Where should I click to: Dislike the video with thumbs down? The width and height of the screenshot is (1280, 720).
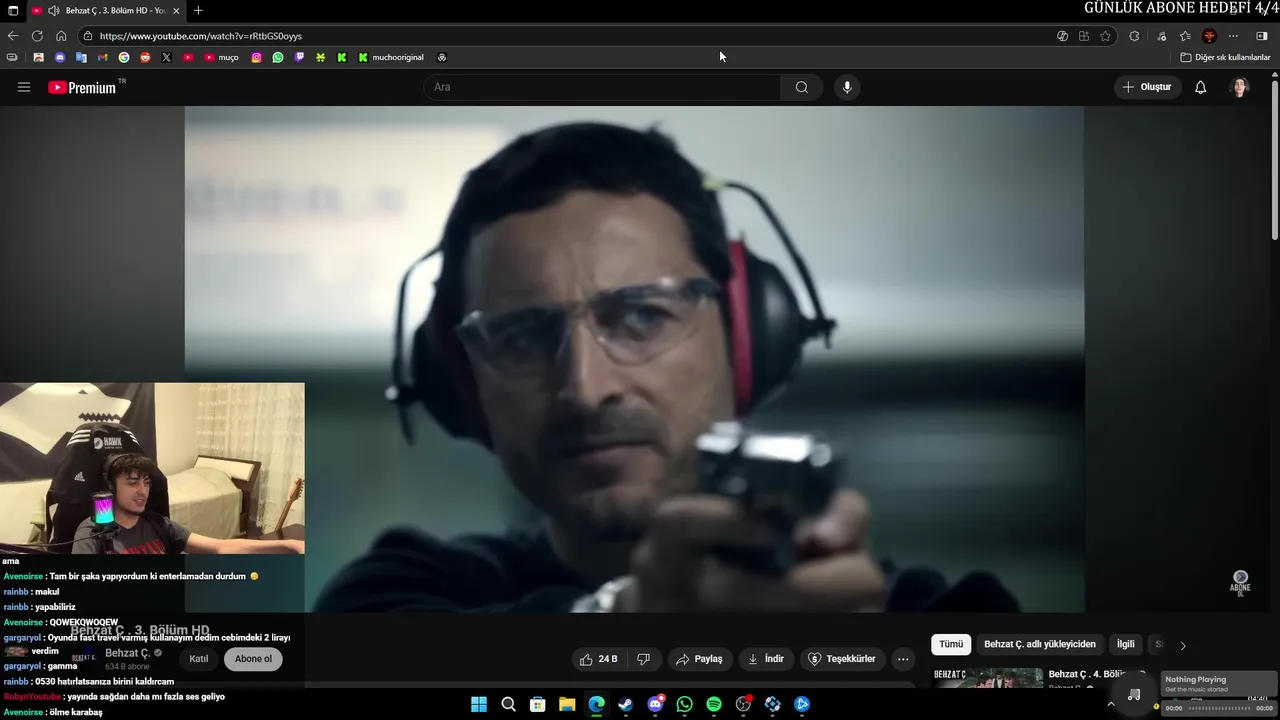coord(643,659)
